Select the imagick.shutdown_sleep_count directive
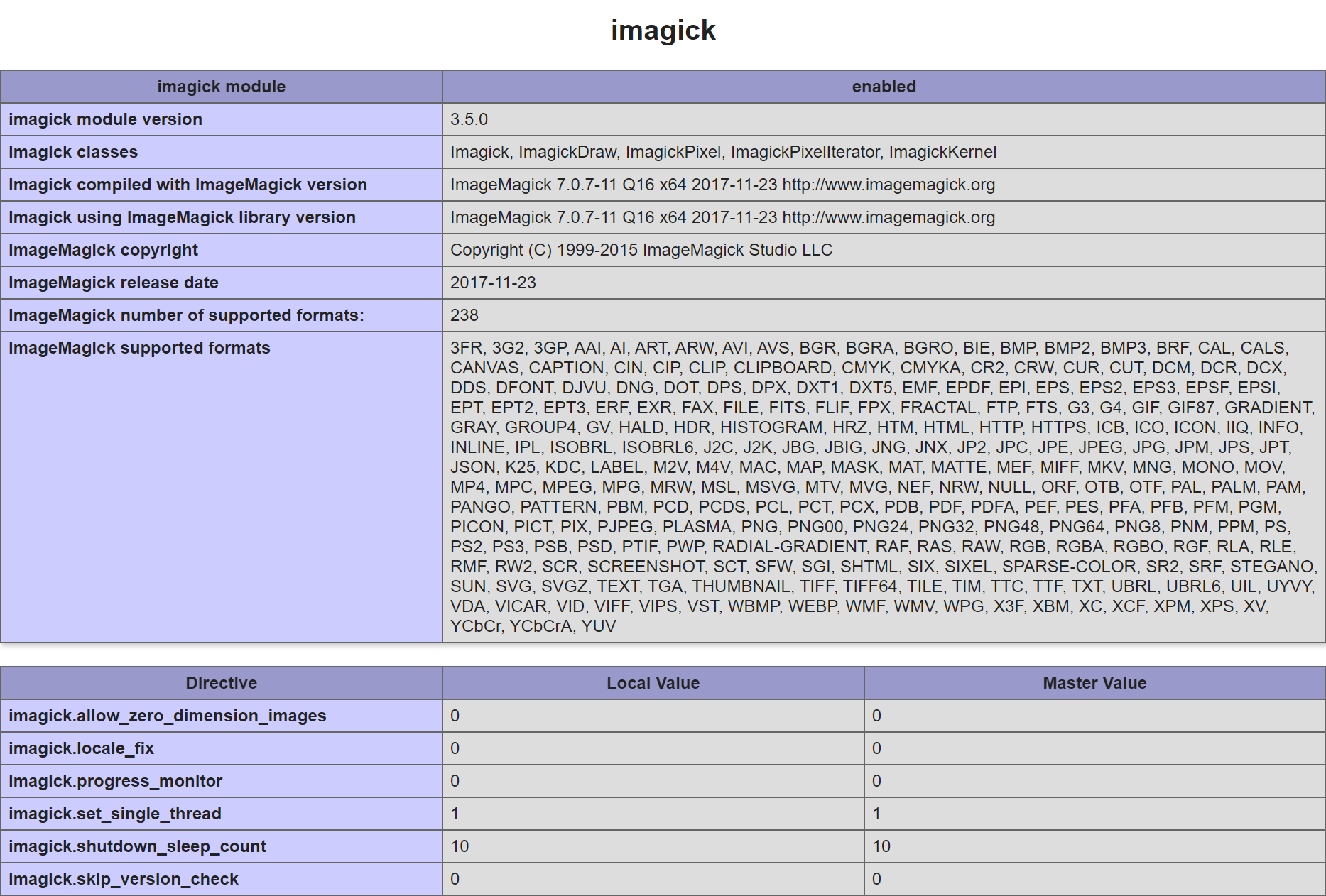The height and width of the screenshot is (896, 1326). (137, 846)
